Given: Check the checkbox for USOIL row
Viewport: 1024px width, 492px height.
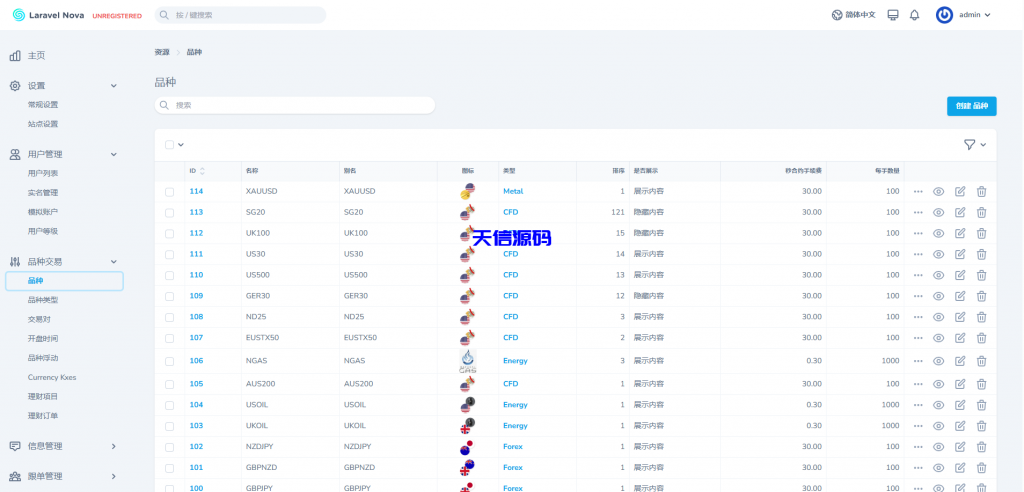Looking at the screenshot, I should pyautogui.click(x=170, y=405).
